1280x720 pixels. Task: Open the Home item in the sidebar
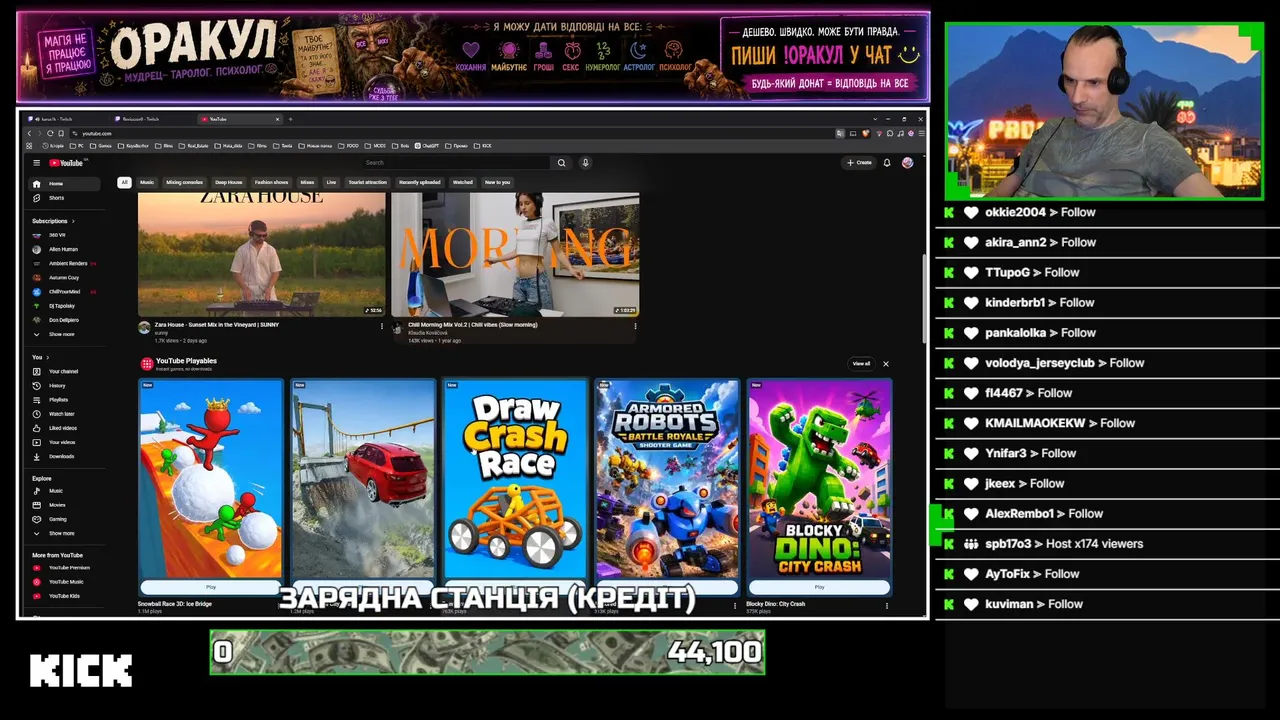pyautogui.click(x=66, y=184)
